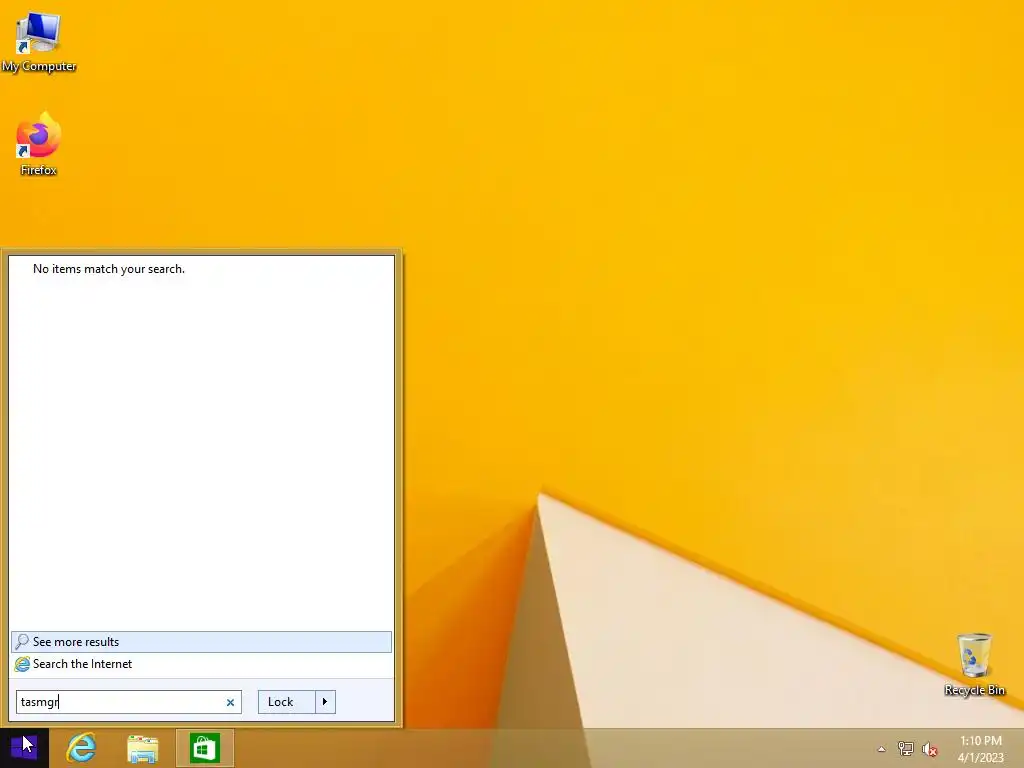This screenshot has width=1024, height=768.
Task: Select Search the Internet
Action: click(x=201, y=664)
